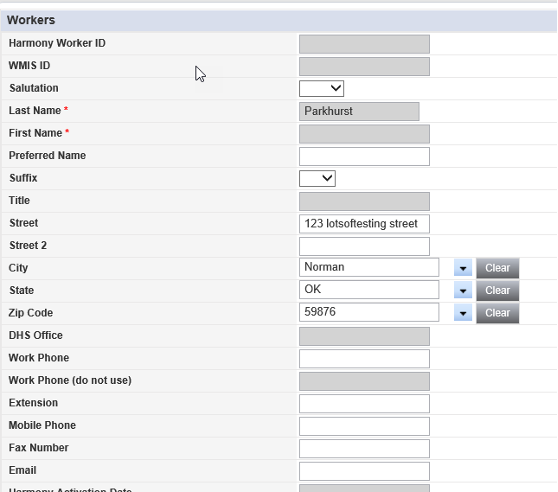Image resolution: width=558 pixels, height=492 pixels.
Task: Click the Last Name field showing Parkhurst
Action: click(359, 111)
